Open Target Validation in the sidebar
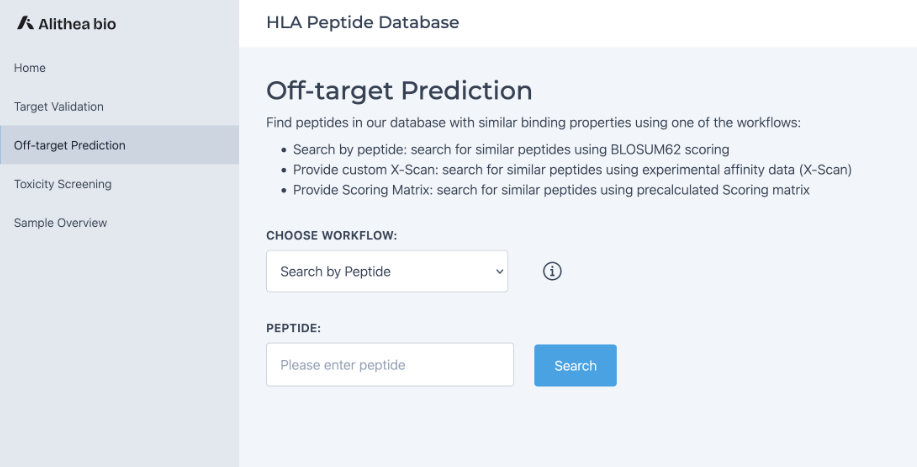 point(59,106)
